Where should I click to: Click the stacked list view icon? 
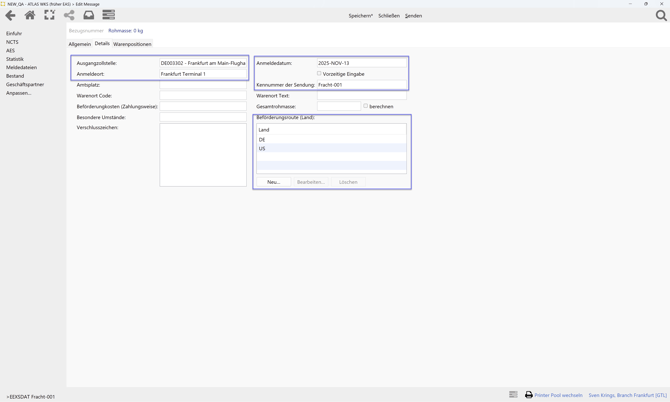[108, 15]
